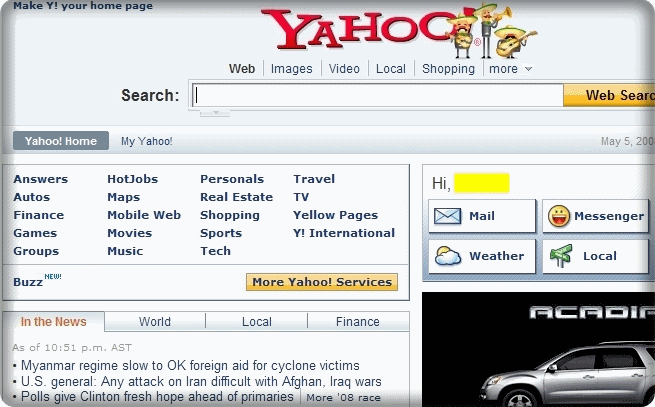Open the Mail button label
655x407 pixels.
coord(482,216)
